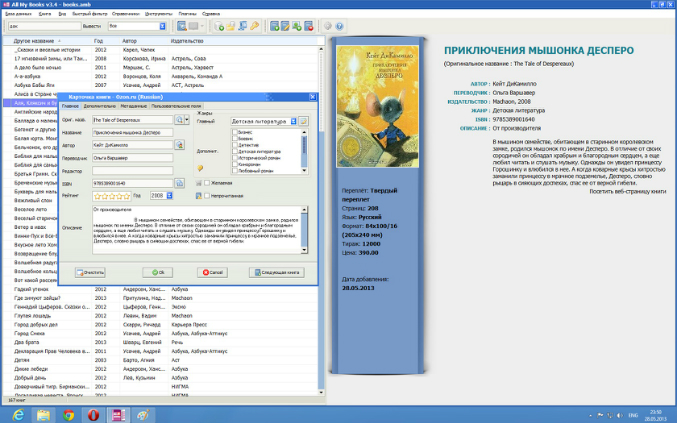Click the search icon beside original title field
The height and width of the screenshot is (423, 677).
pos(180,119)
